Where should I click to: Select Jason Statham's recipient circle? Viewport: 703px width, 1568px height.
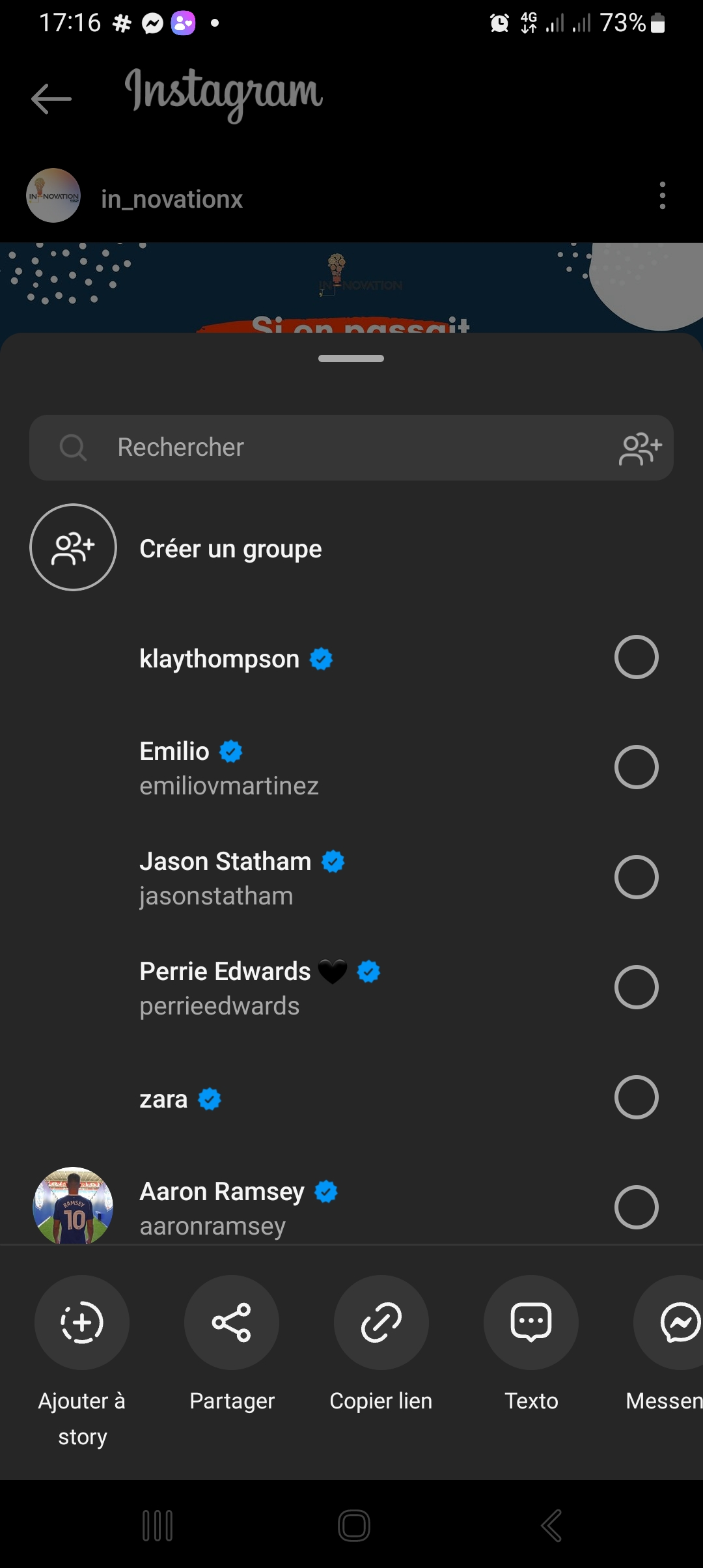point(636,877)
